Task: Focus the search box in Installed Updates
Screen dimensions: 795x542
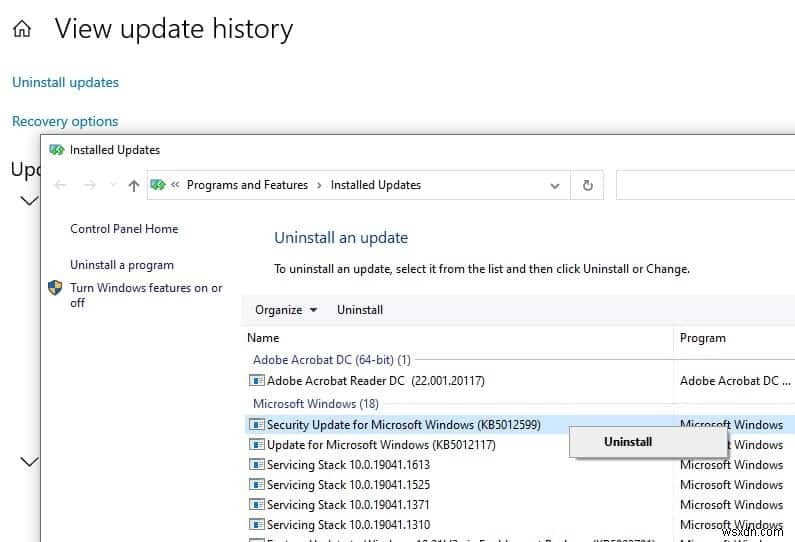Action: tap(705, 185)
